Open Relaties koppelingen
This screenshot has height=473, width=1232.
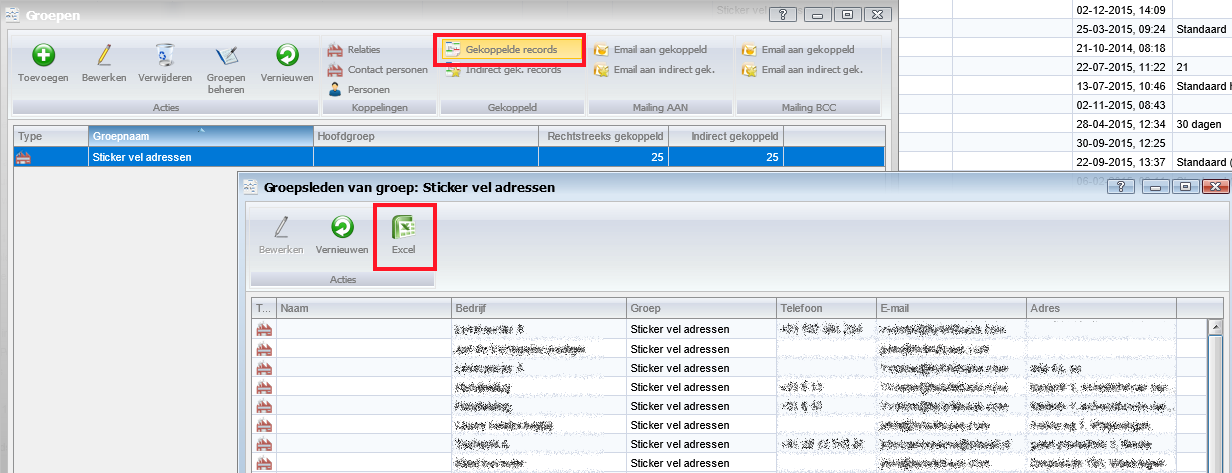[x=363, y=49]
